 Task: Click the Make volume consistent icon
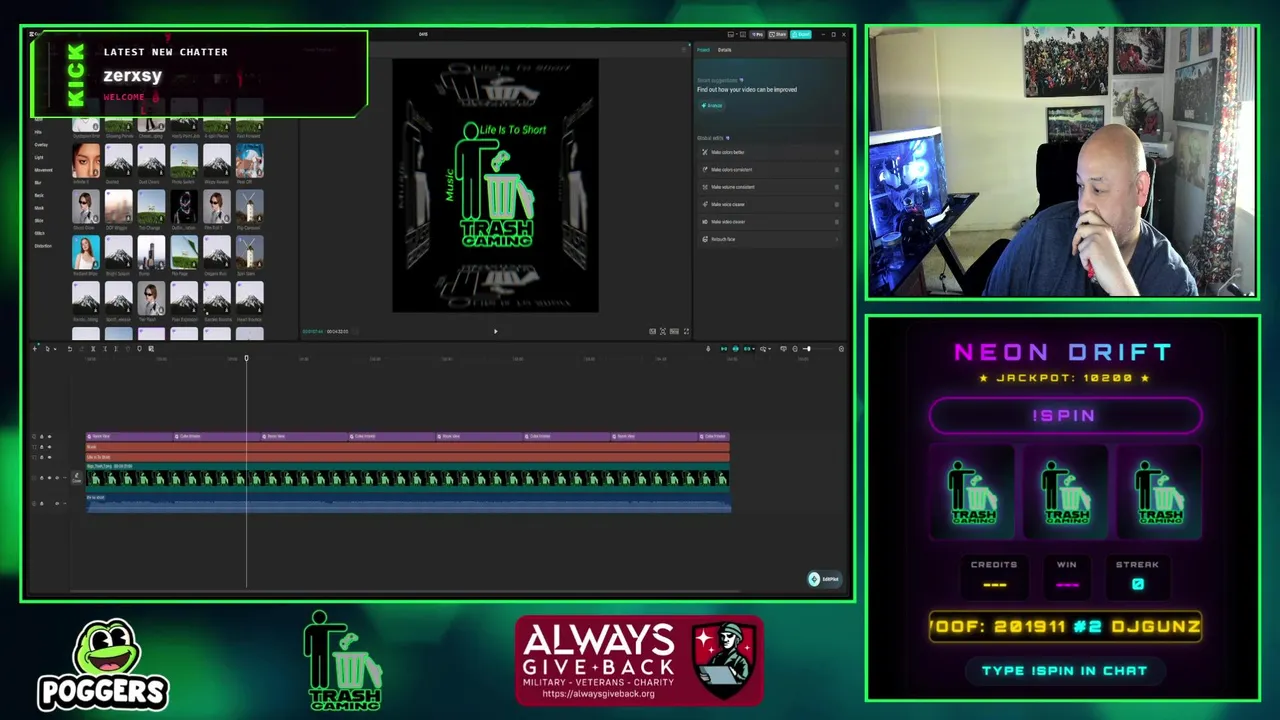pyautogui.click(x=705, y=187)
